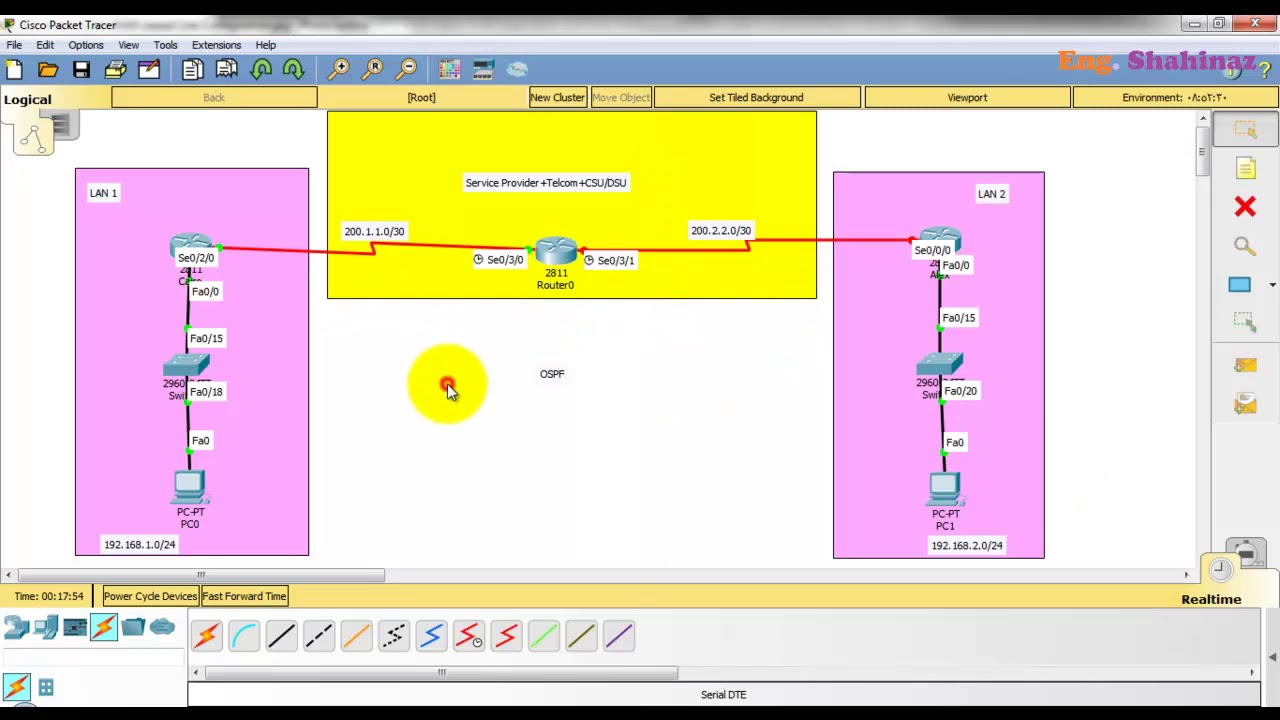The image size is (1280, 720).
Task: Reset zoom with magnifier R icon
Action: (x=373, y=69)
